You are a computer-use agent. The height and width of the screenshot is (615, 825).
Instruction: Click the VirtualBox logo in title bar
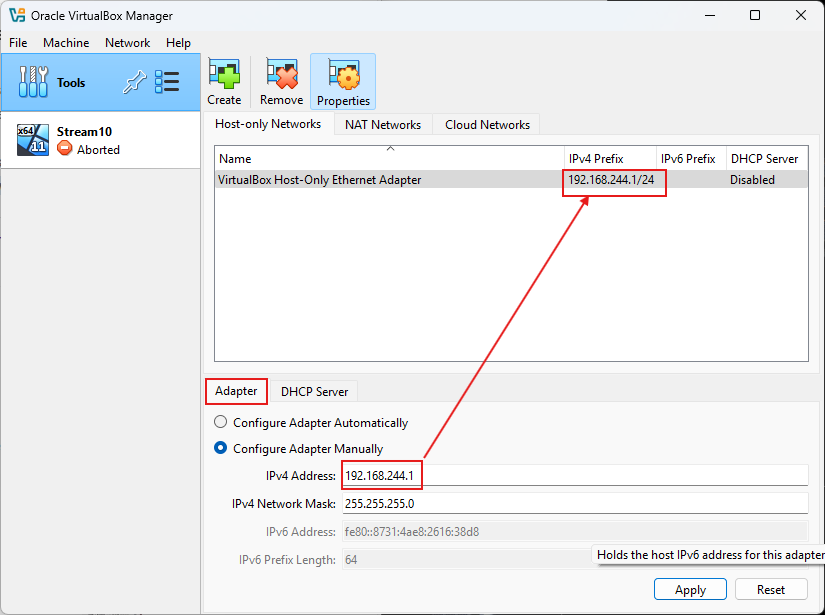(x=16, y=15)
